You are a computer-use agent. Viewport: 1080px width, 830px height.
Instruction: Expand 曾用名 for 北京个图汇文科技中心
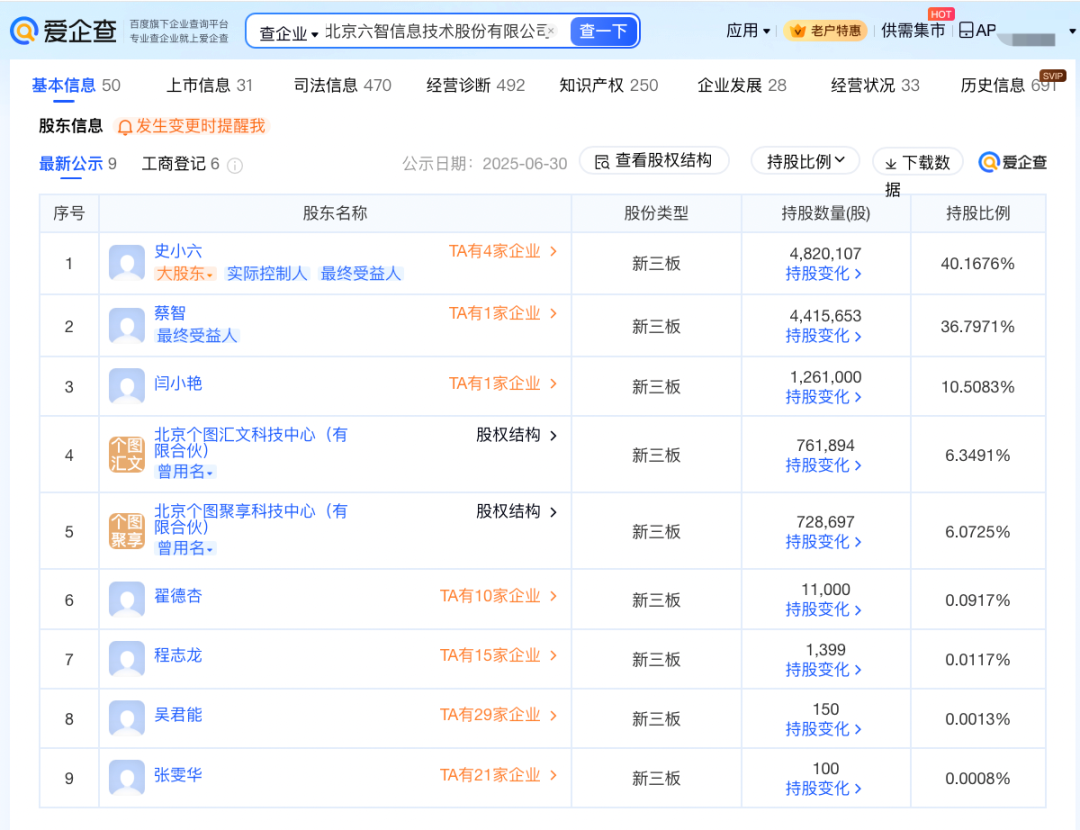[186, 472]
